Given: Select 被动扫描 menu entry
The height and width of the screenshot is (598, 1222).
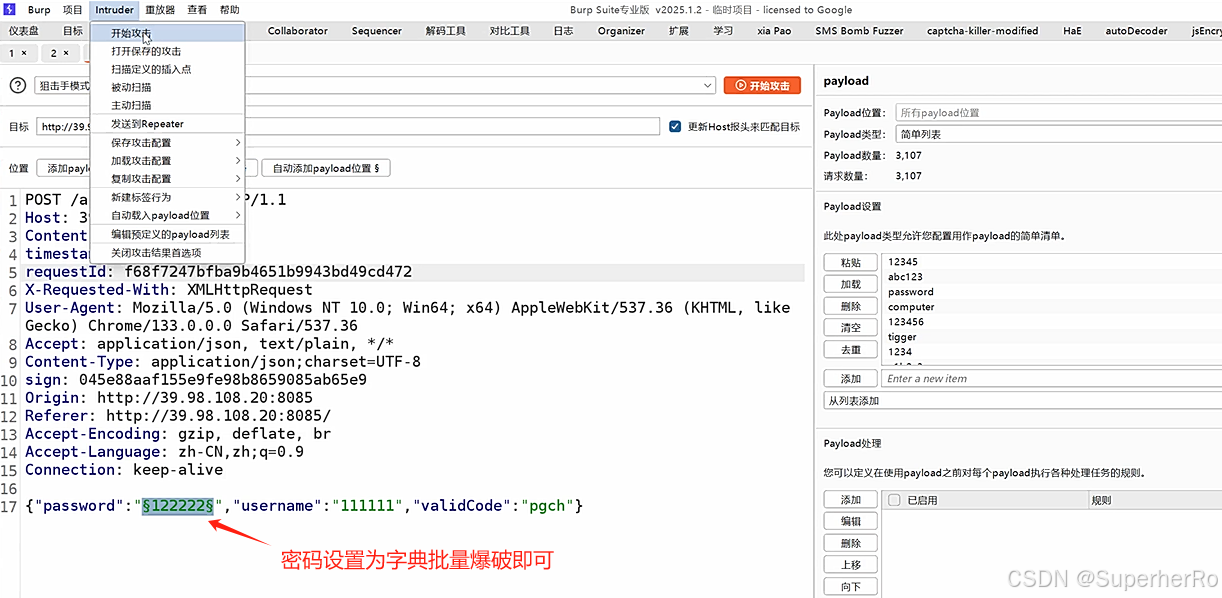Looking at the screenshot, I should coord(167,87).
